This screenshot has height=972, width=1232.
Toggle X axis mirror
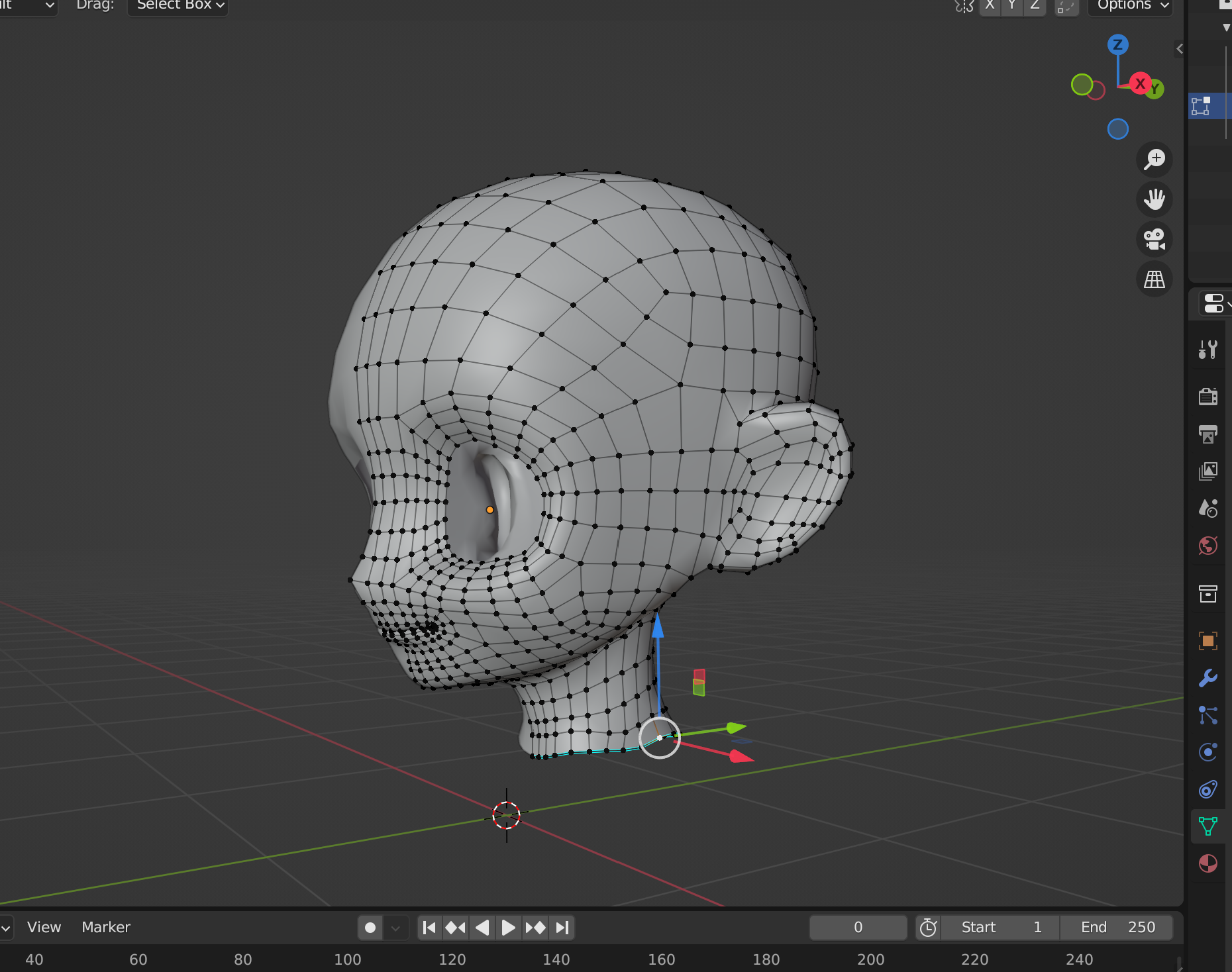(990, 5)
